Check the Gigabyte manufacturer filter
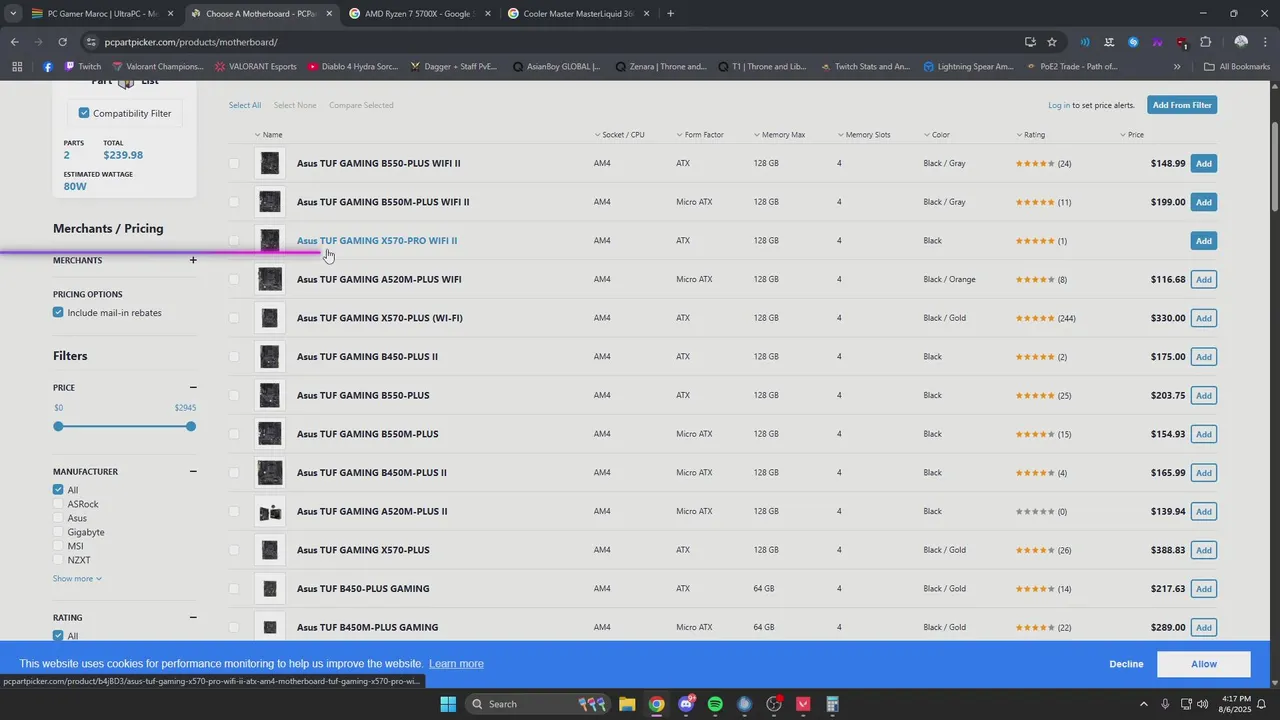1280x720 pixels. coord(58,532)
